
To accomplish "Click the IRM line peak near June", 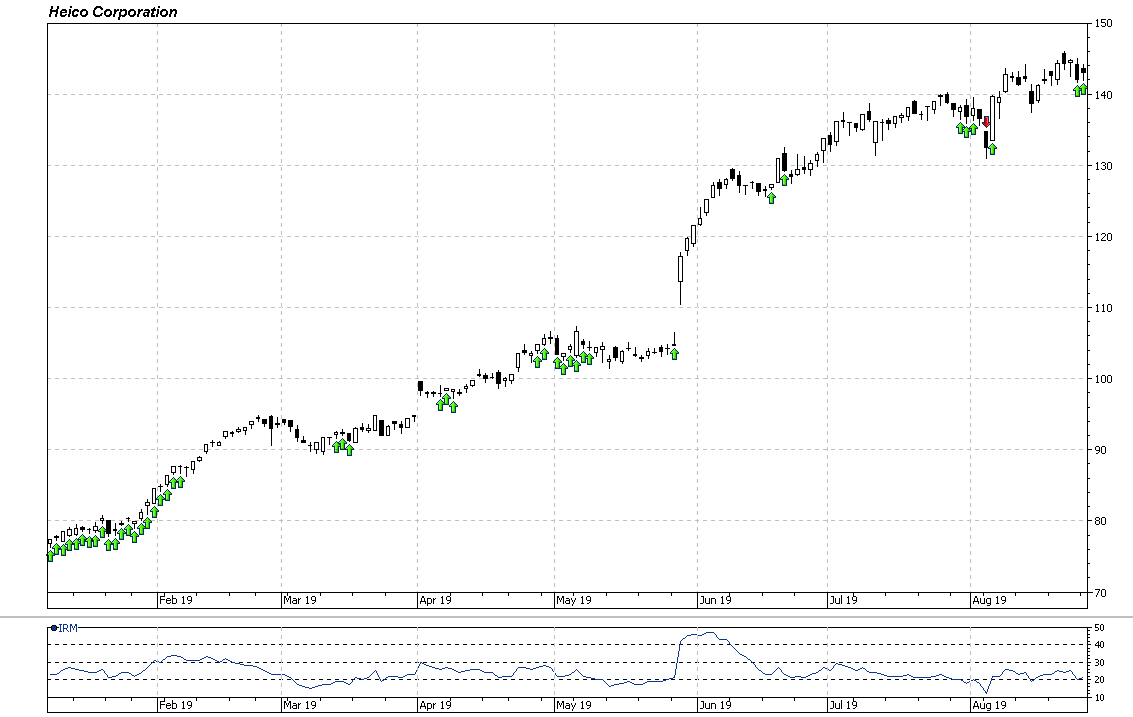I will 710,633.
